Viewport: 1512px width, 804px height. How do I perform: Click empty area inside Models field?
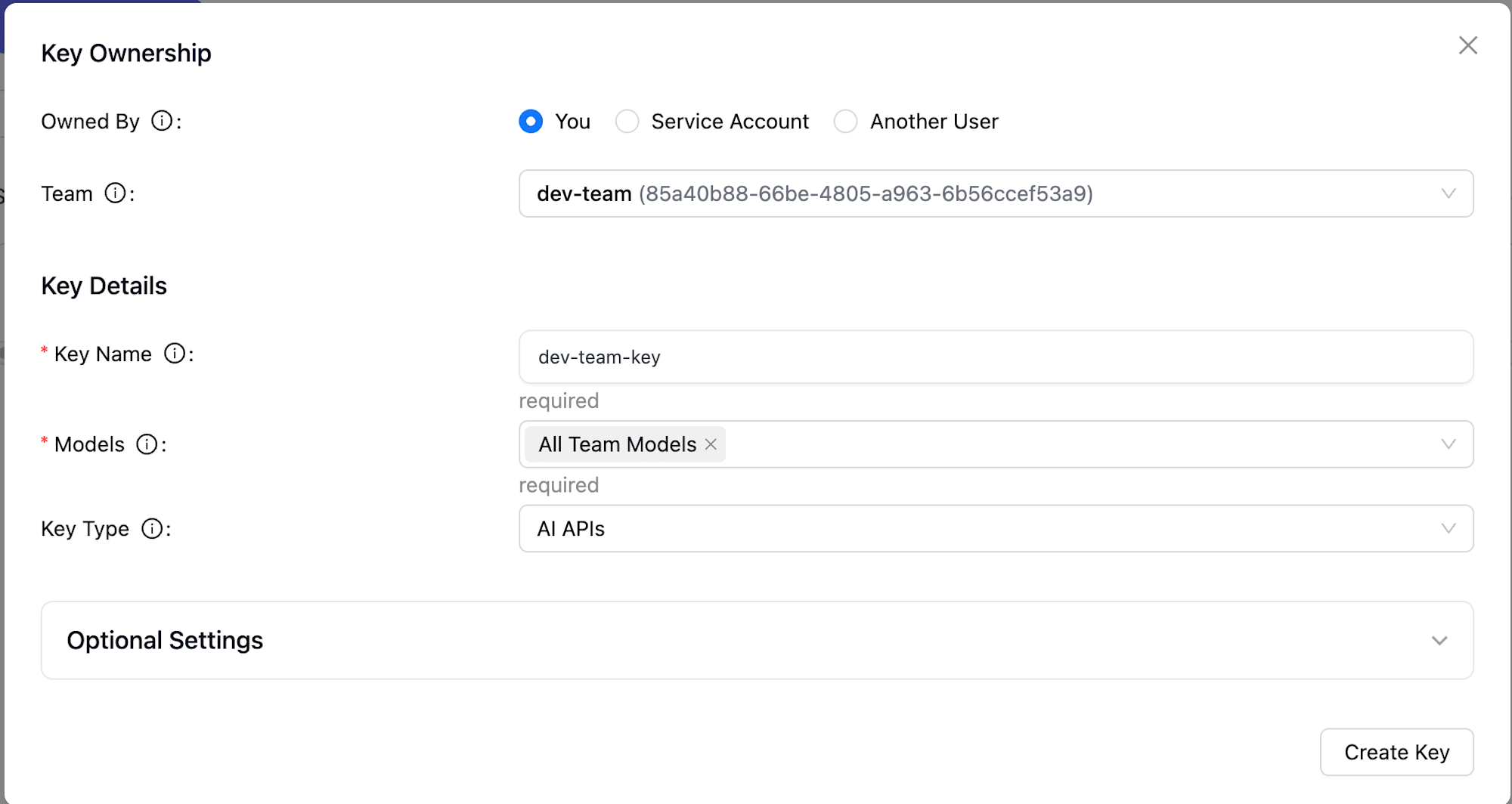pyautogui.click(x=1058, y=444)
